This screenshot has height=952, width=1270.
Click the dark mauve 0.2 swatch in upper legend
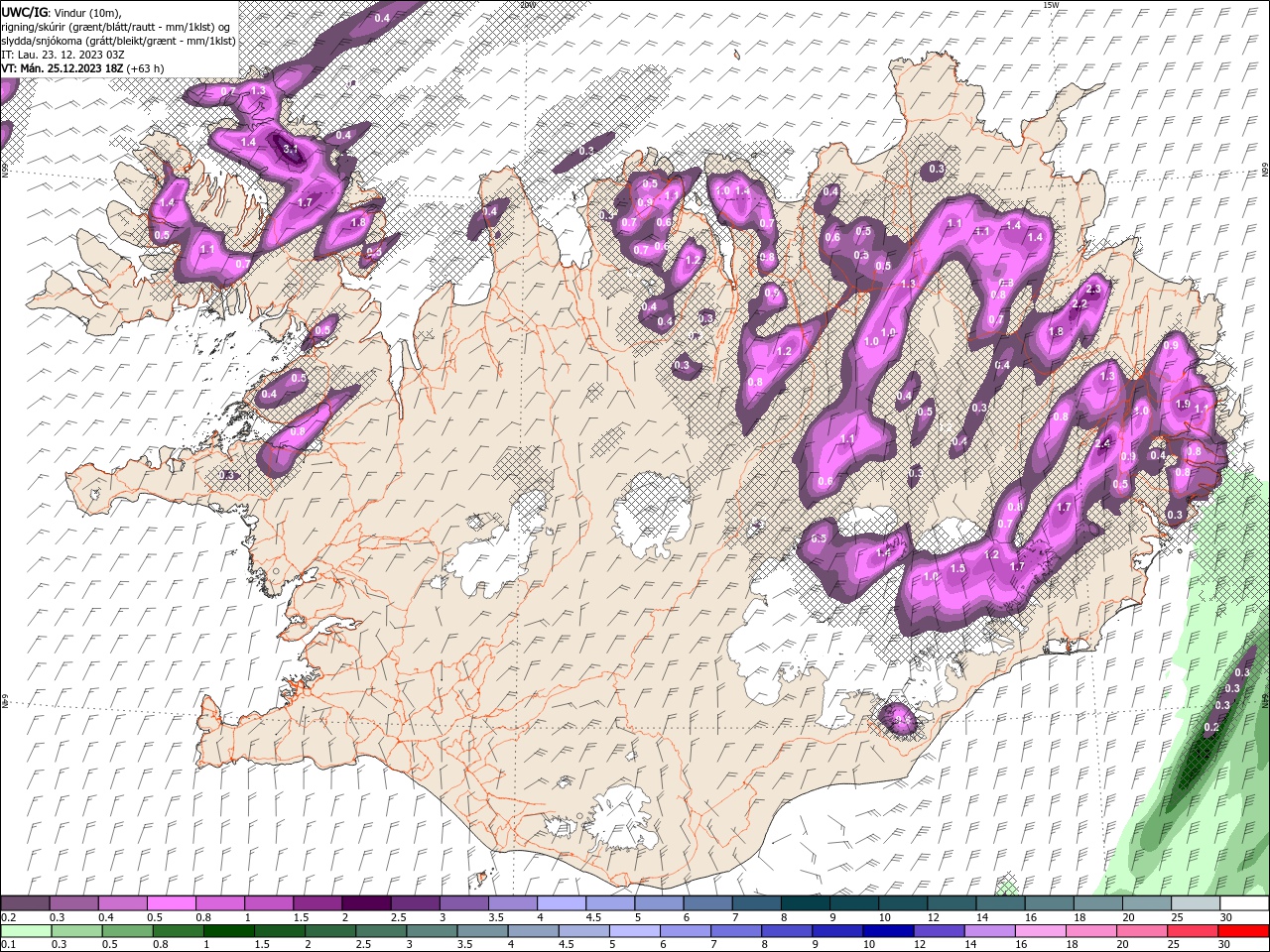coord(25,903)
